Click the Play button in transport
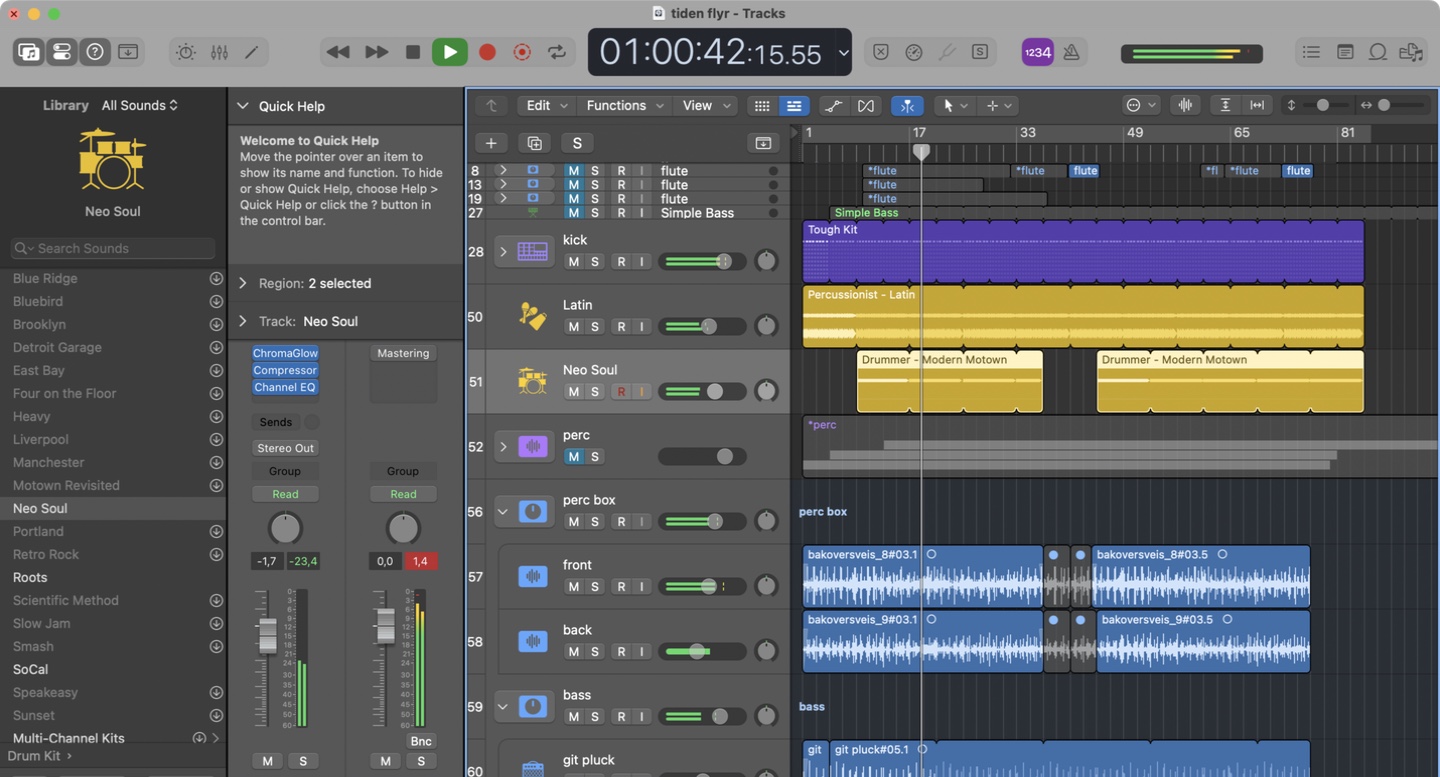The width and height of the screenshot is (1440, 777). pyautogui.click(x=449, y=52)
